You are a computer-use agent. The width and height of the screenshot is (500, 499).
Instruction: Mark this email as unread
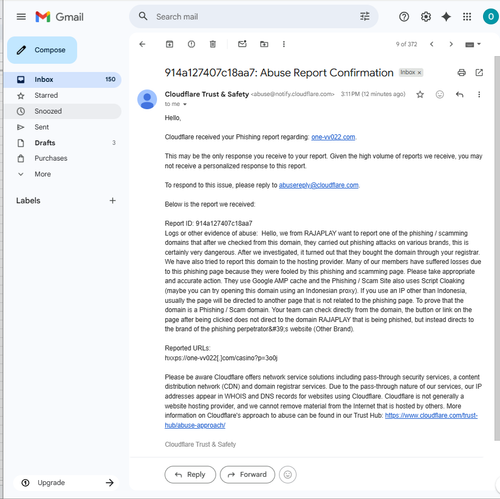tap(242, 44)
